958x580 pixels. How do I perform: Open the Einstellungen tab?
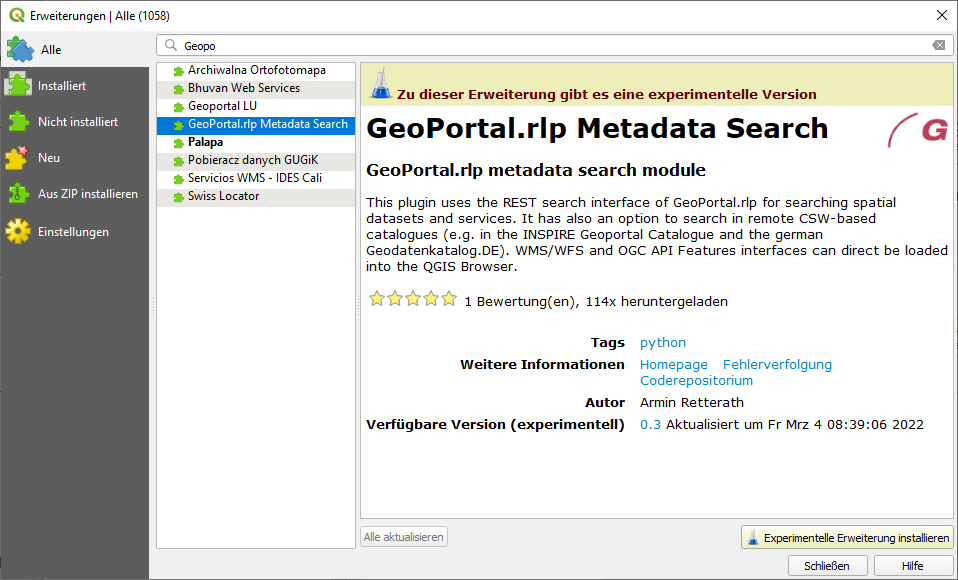pyautogui.click(x=75, y=232)
